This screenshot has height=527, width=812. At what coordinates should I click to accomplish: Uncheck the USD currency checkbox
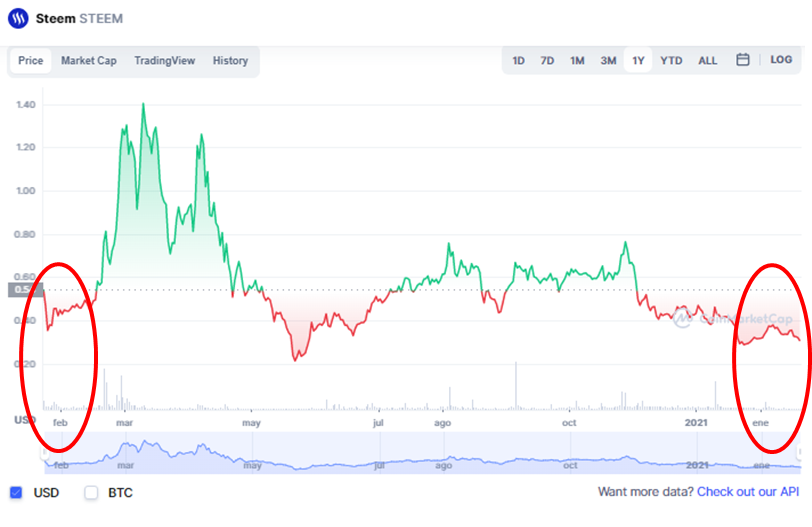click(x=16, y=492)
